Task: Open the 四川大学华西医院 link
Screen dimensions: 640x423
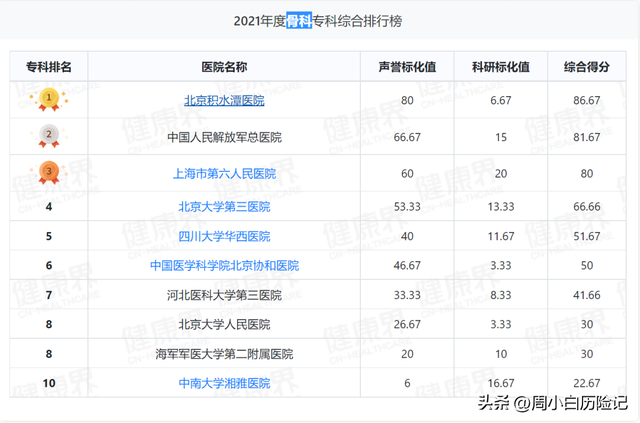Action: 224,236
